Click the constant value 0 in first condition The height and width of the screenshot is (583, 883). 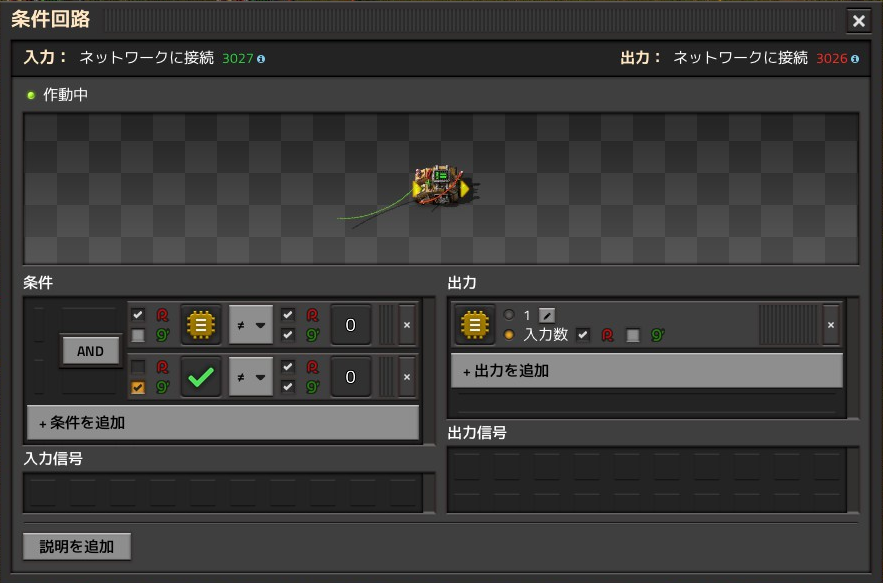(x=350, y=325)
